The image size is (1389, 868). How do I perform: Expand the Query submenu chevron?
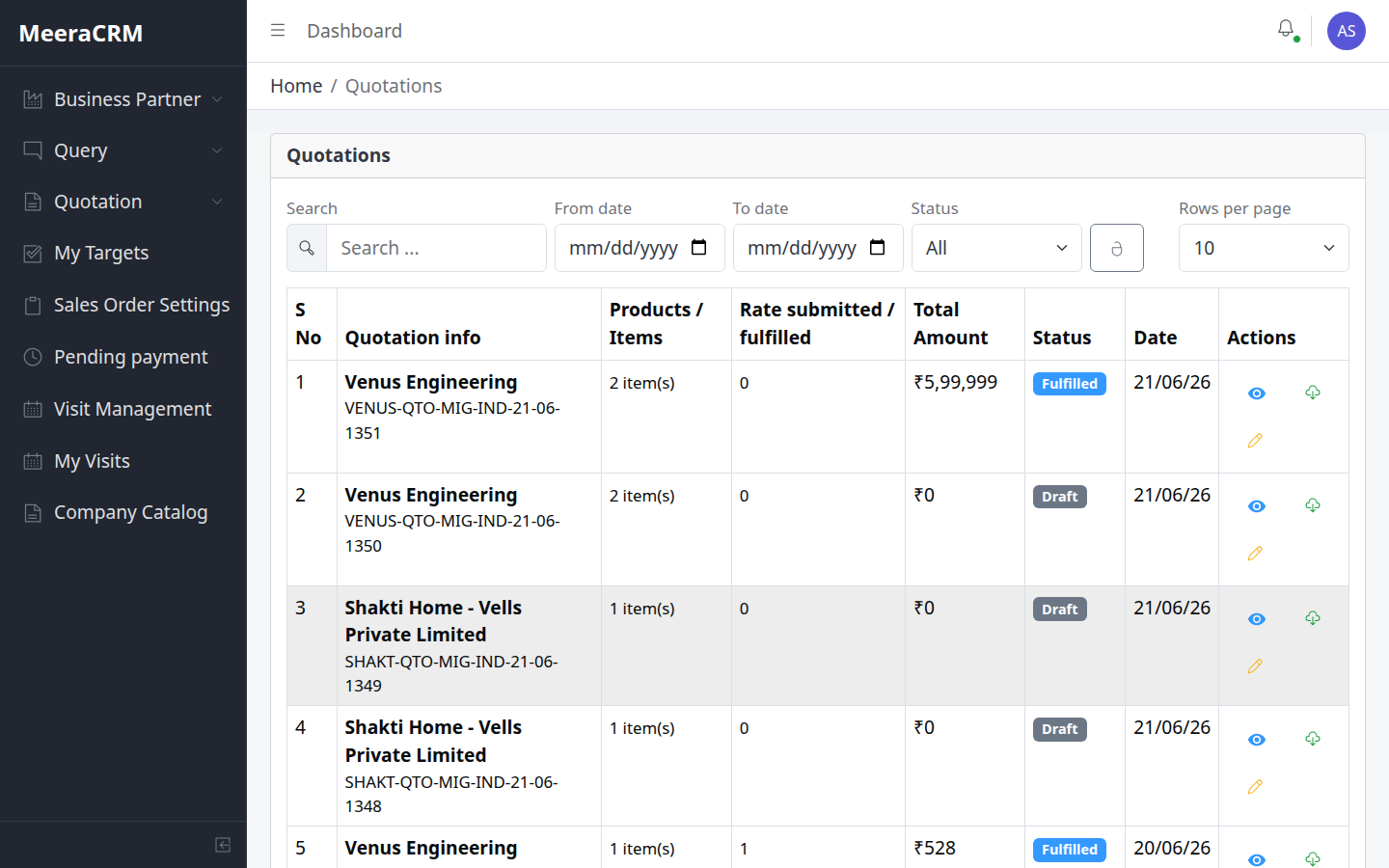(217, 150)
